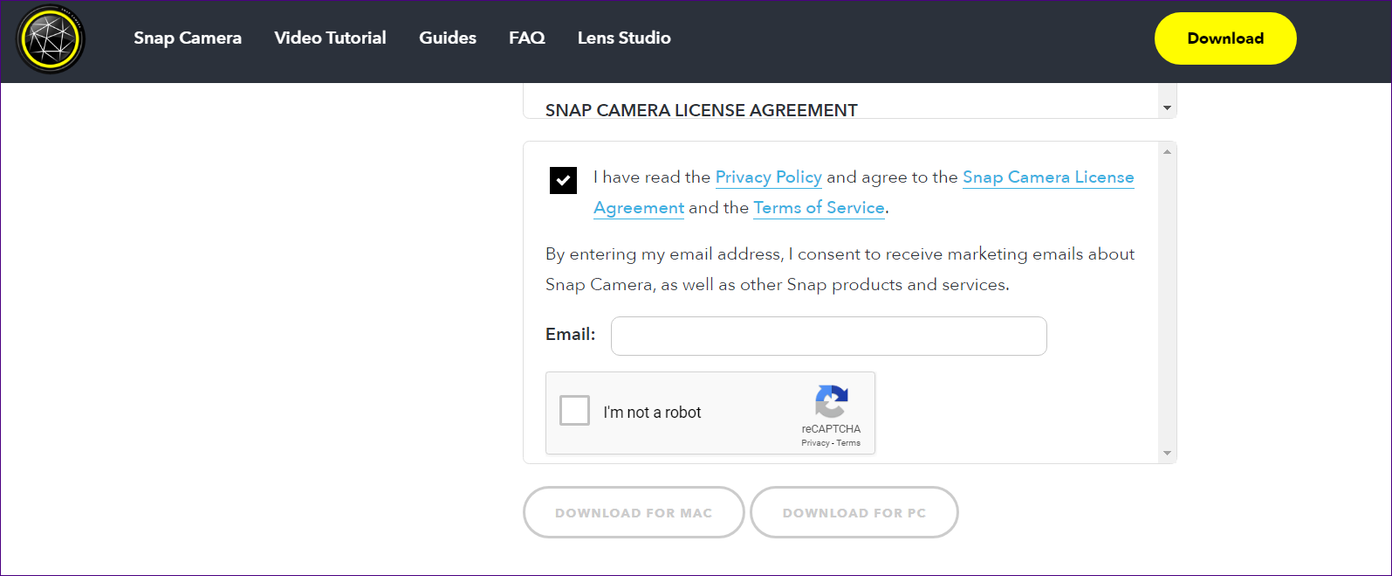
Task: Click the yellow Download button
Action: [x=1225, y=39]
